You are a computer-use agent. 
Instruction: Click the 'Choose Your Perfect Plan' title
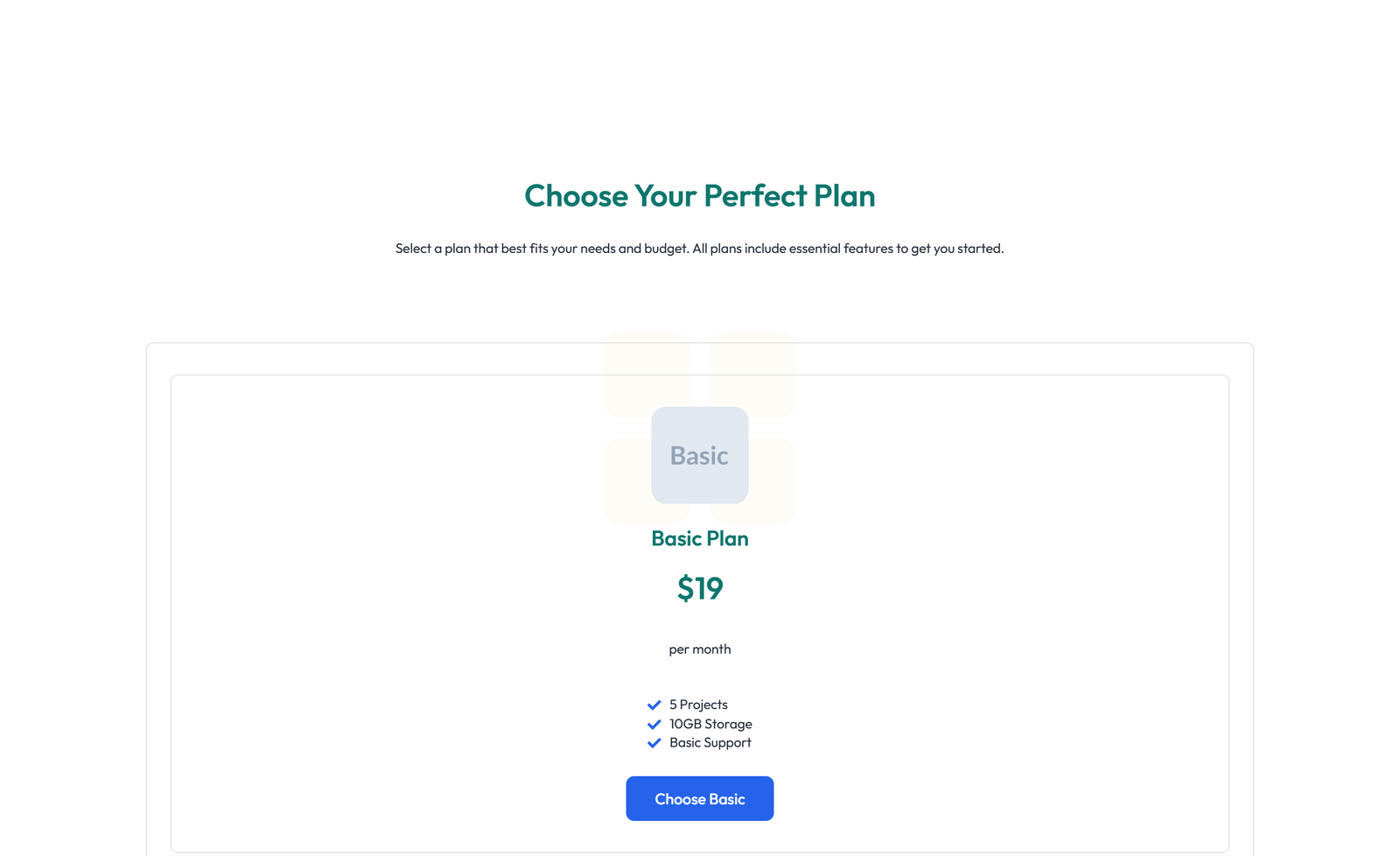699,196
